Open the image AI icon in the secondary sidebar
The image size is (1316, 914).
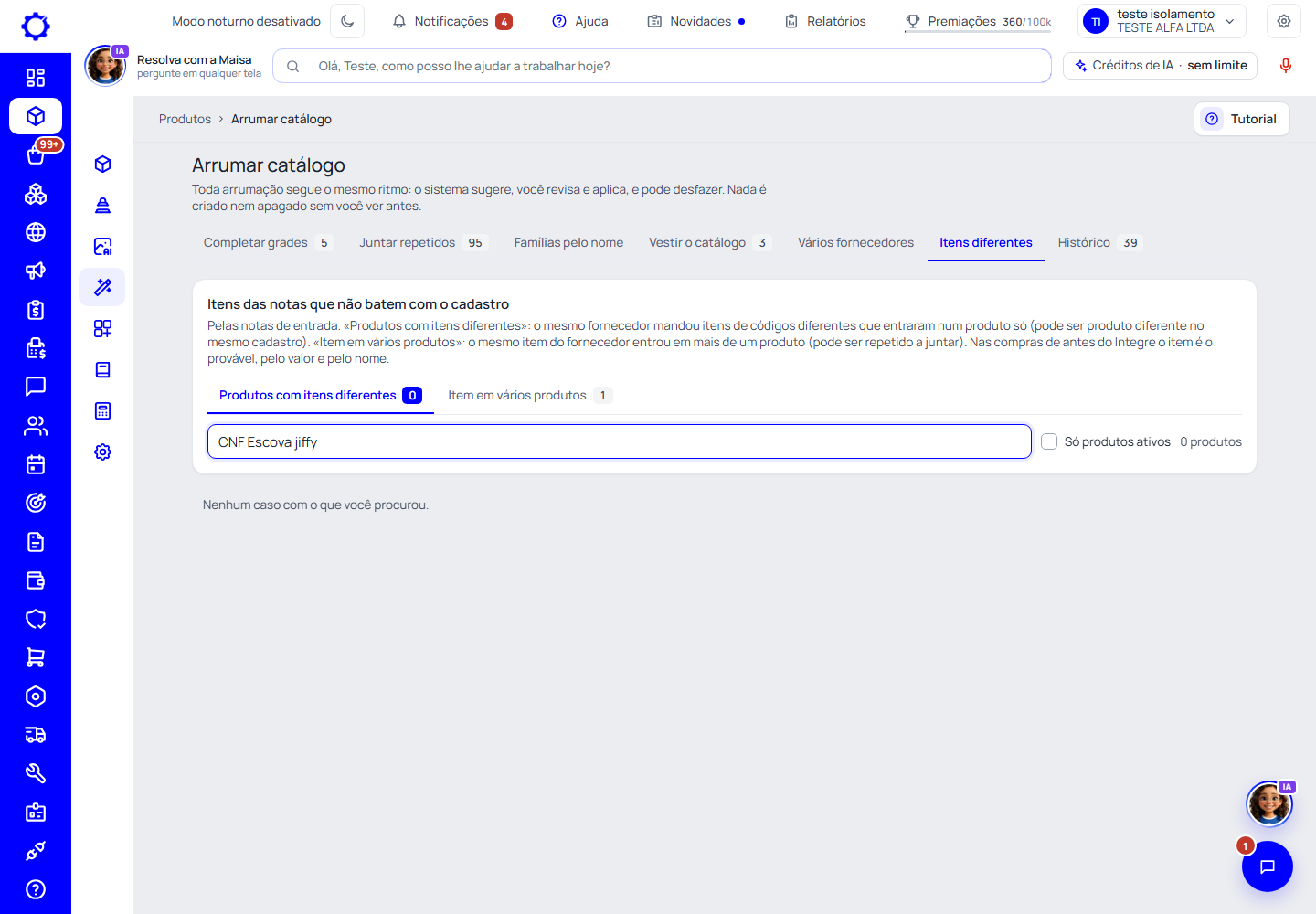click(x=102, y=246)
